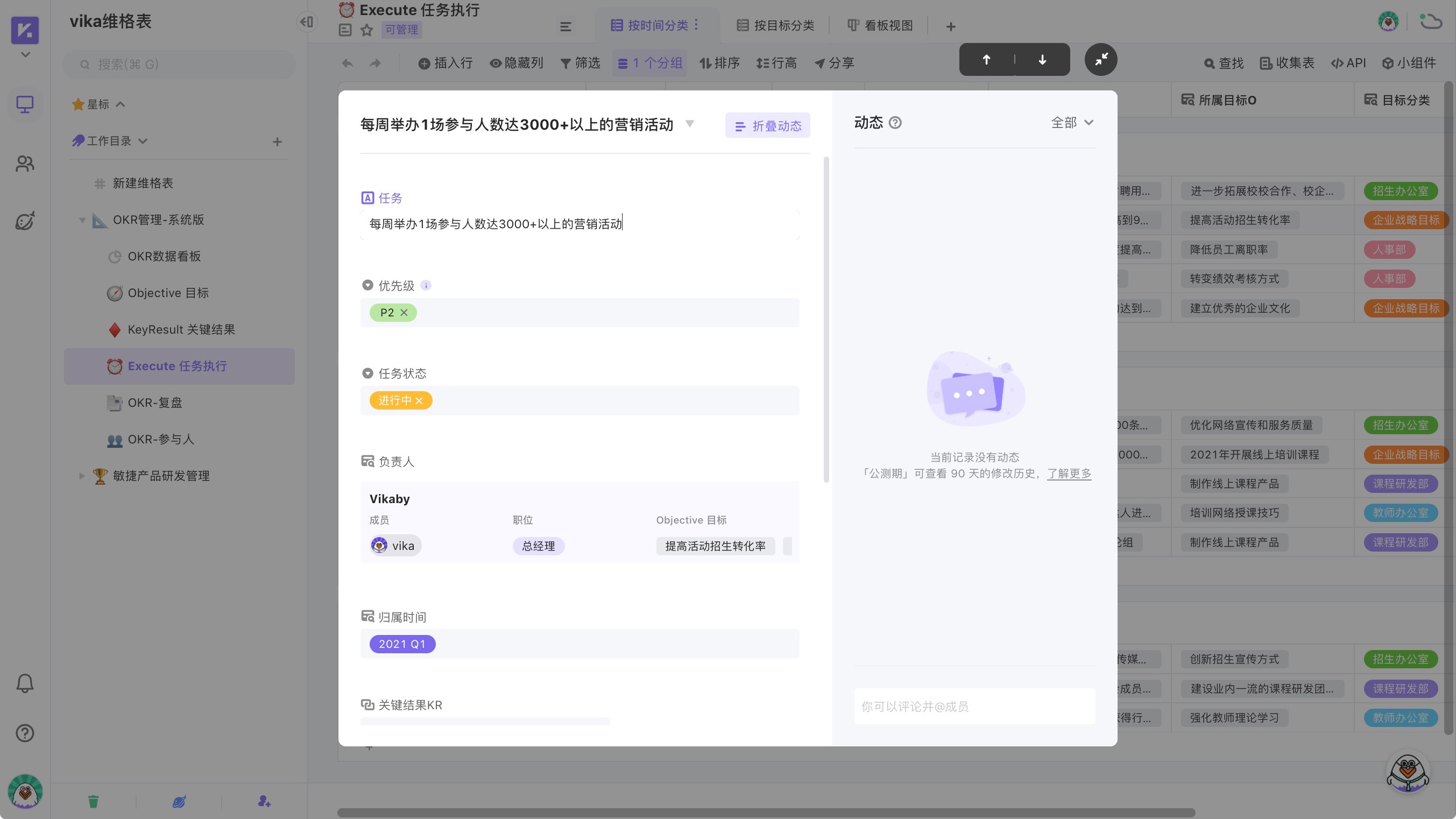Open notifications via the bell icon
Screen dimensions: 1456x819
point(25,683)
